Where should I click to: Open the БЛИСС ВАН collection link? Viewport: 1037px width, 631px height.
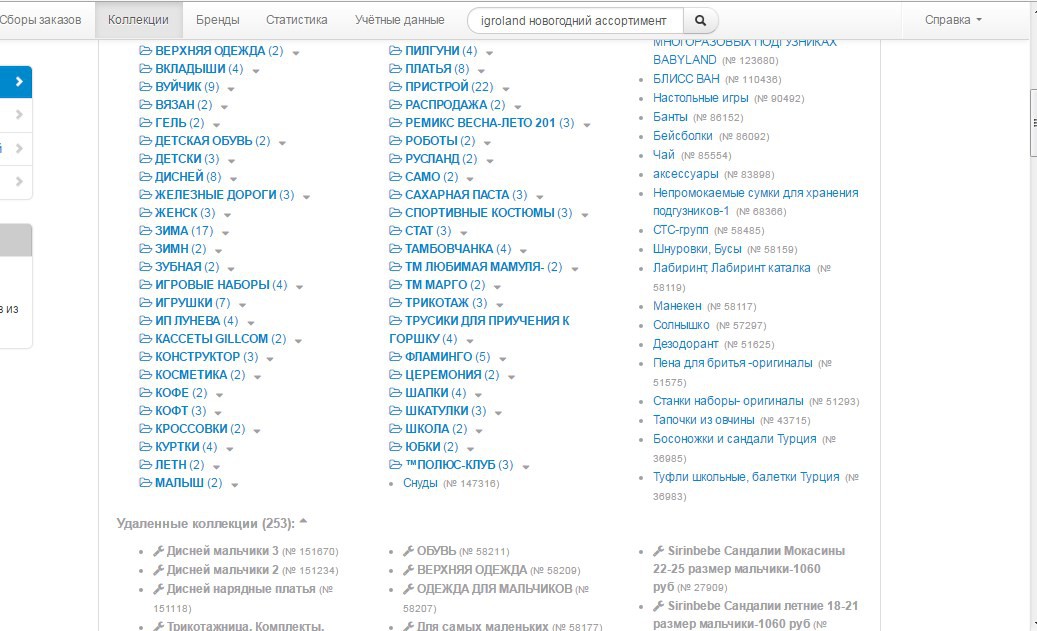(686, 79)
